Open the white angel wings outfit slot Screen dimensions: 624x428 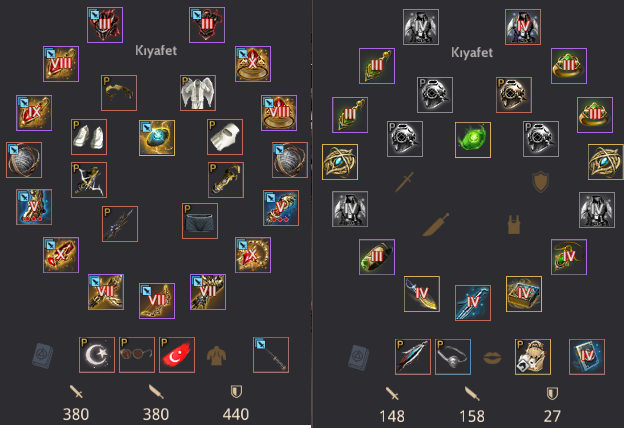point(198,93)
